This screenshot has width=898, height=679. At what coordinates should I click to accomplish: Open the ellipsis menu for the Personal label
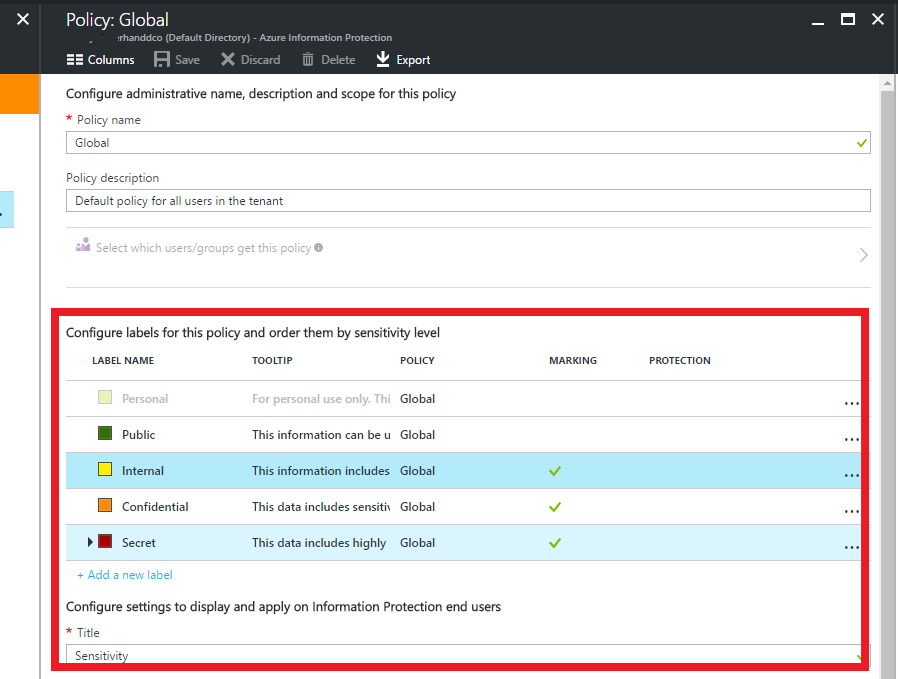point(851,403)
